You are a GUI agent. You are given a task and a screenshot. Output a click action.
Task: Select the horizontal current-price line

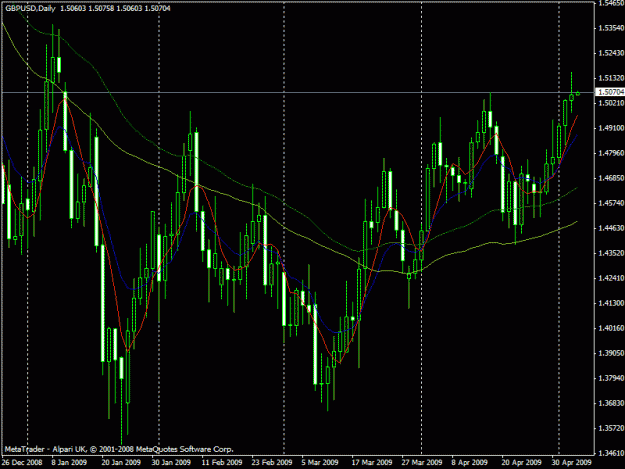tap(297, 92)
